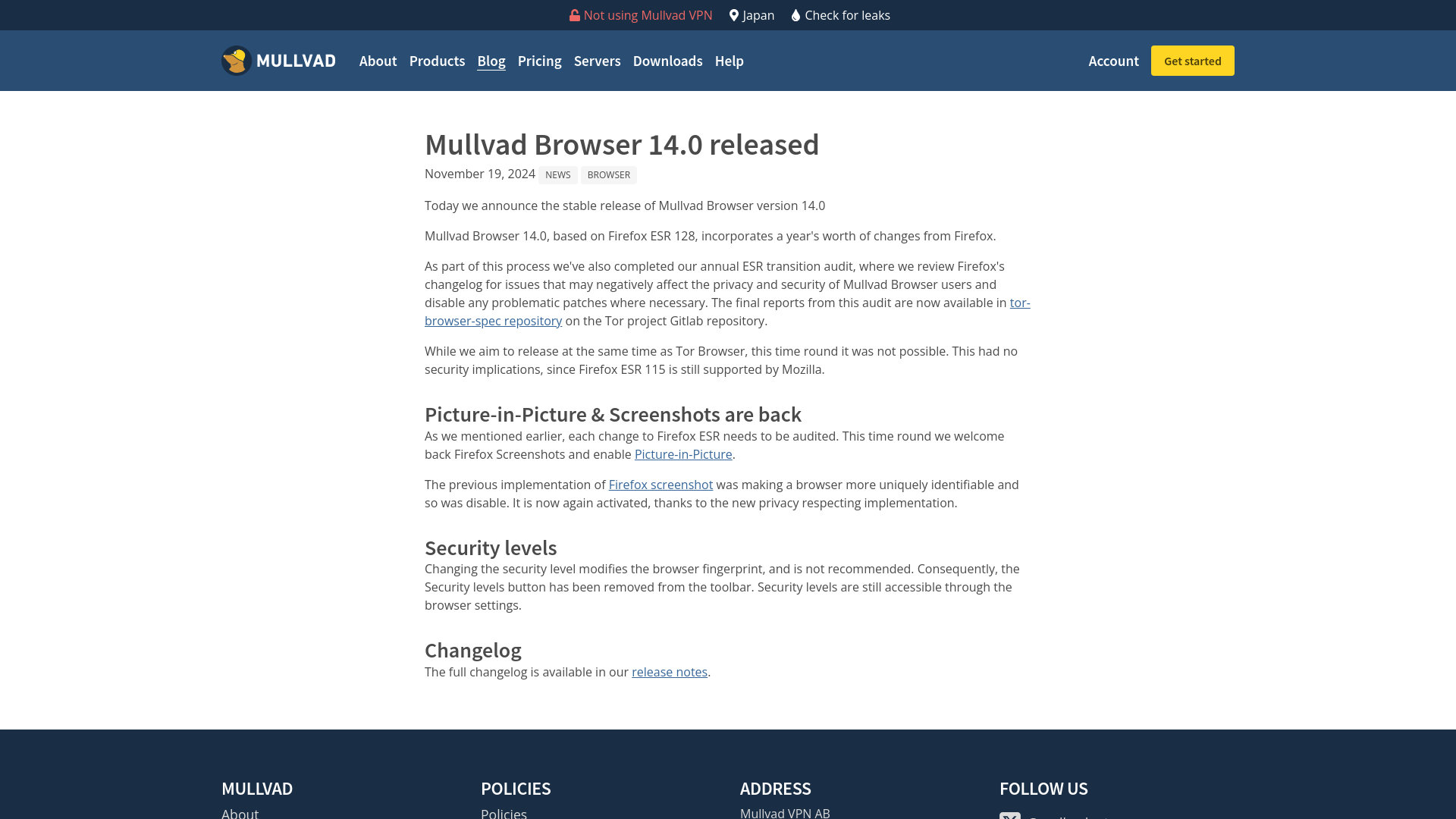Click the Japan location label
Image resolution: width=1456 pixels, height=819 pixels.
(758, 15)
